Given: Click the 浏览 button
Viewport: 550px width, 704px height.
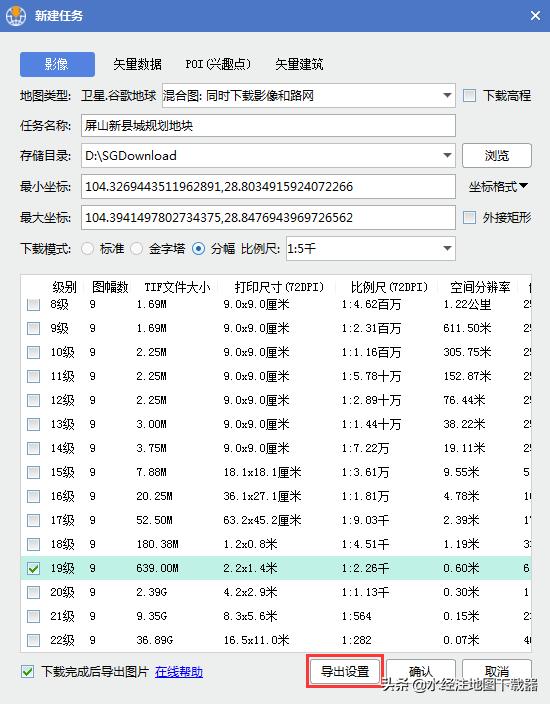Looking at the screenshot, I should (x=497, y=155).
